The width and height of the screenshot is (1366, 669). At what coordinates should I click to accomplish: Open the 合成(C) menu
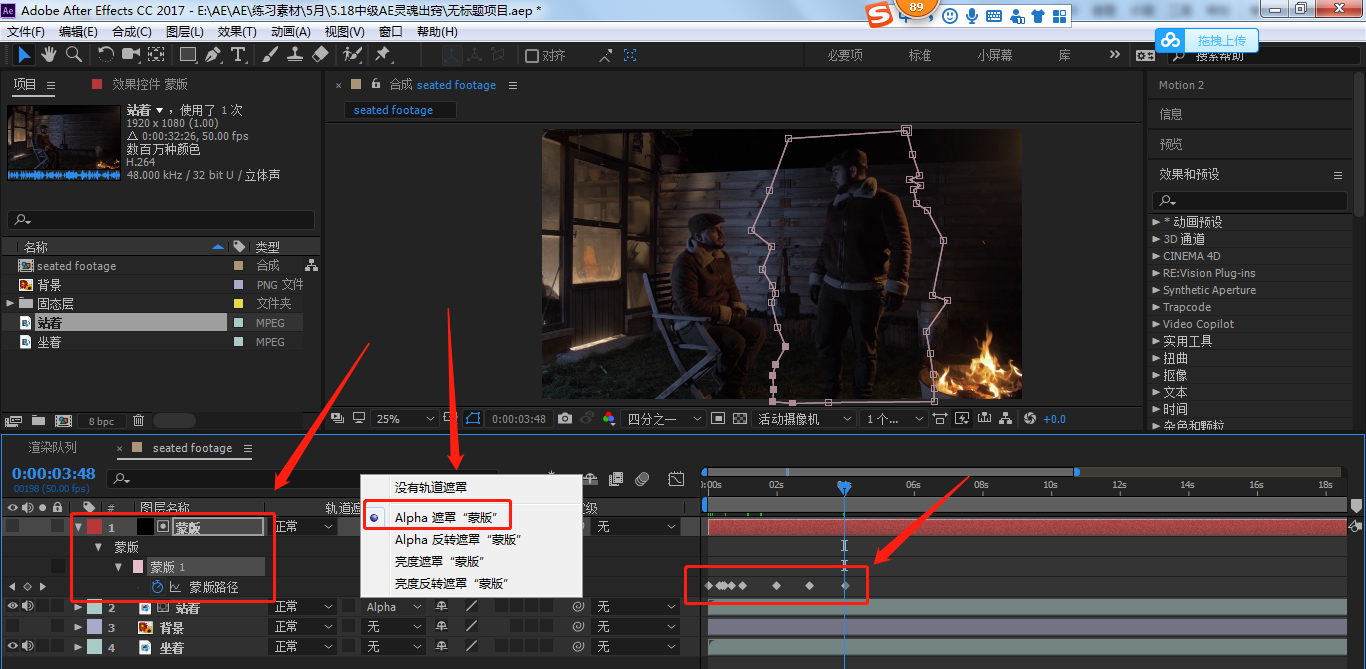click(x=132, y=31)
